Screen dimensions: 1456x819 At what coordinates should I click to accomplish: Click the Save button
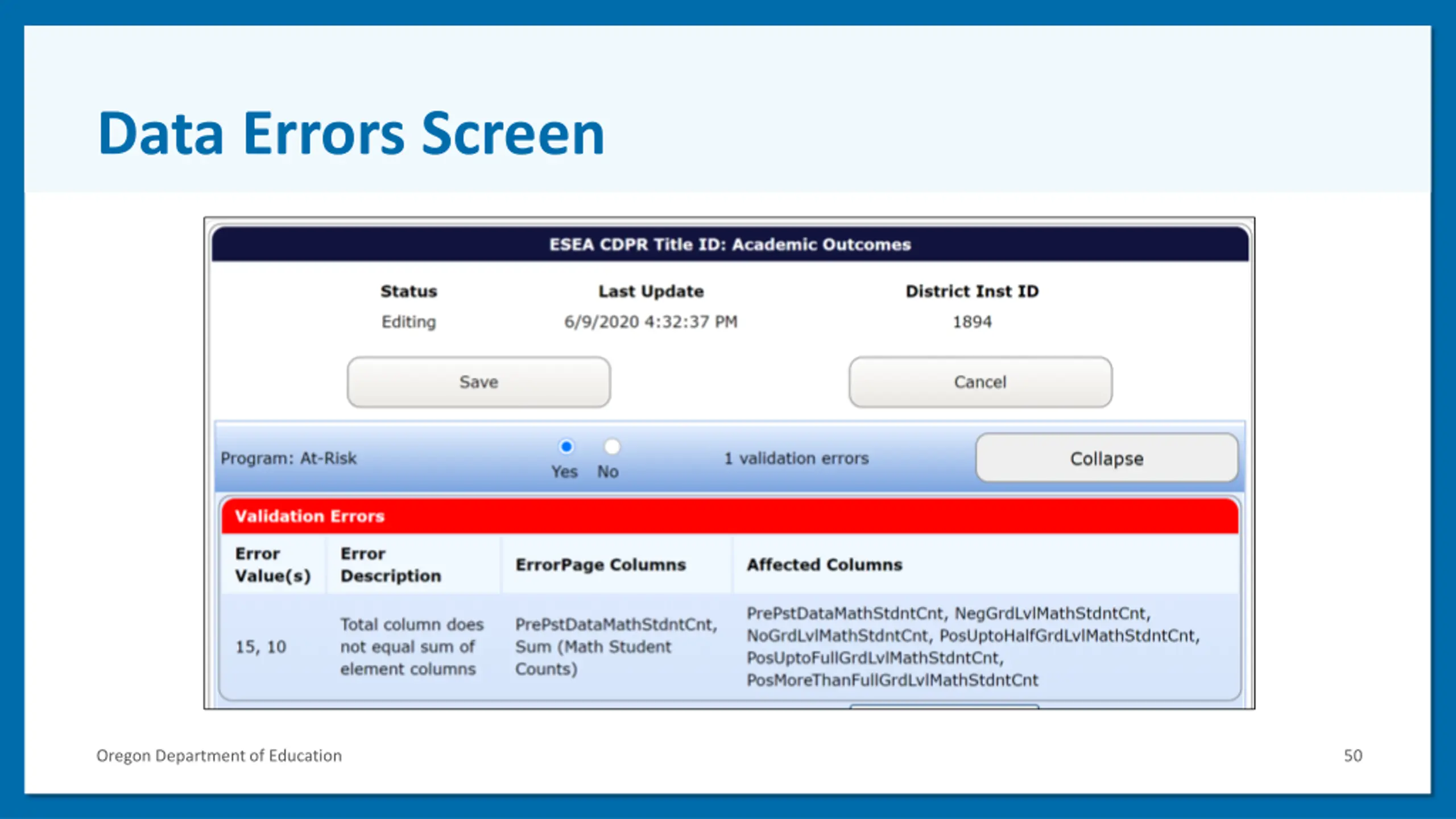point(478,382)
